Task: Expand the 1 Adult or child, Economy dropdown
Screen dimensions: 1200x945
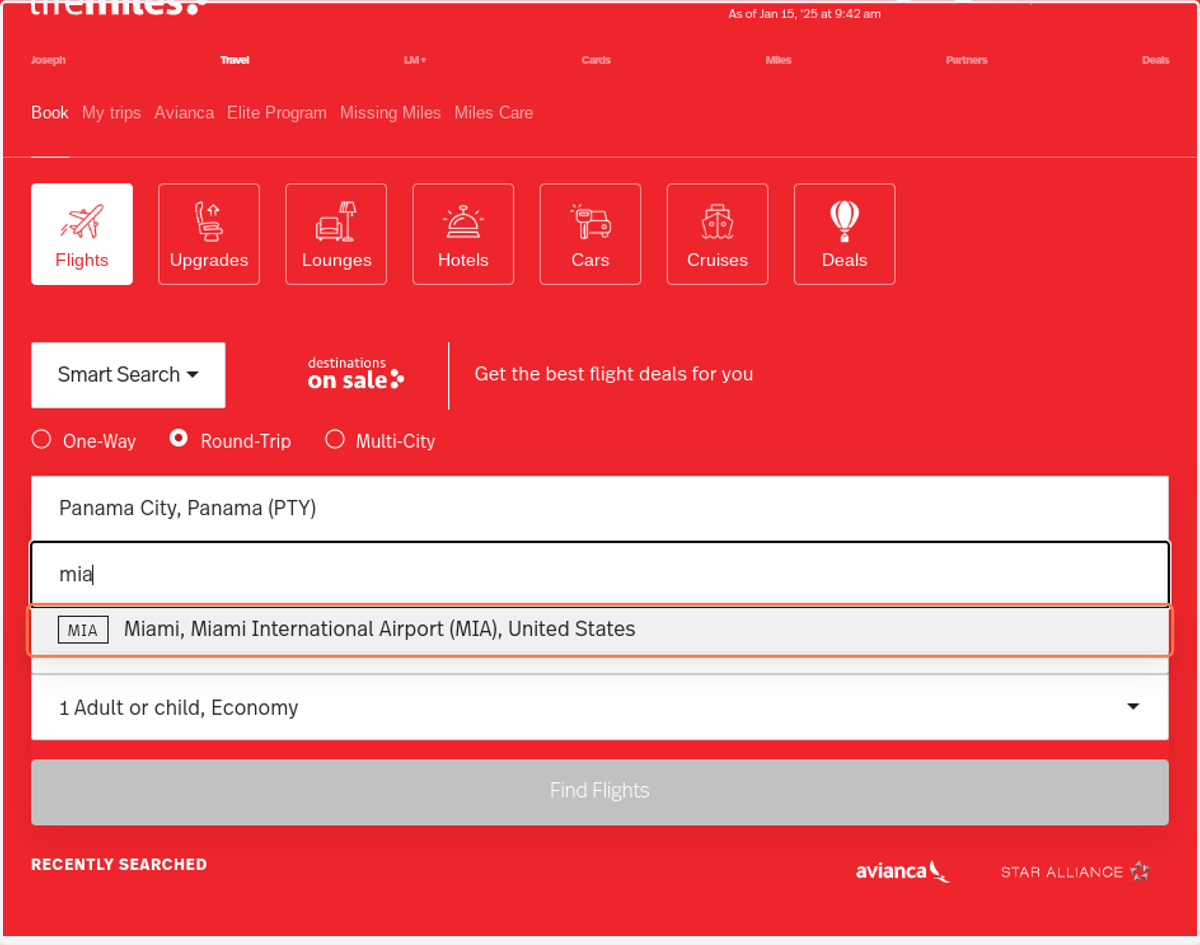Action: click(x=600, y=707)
